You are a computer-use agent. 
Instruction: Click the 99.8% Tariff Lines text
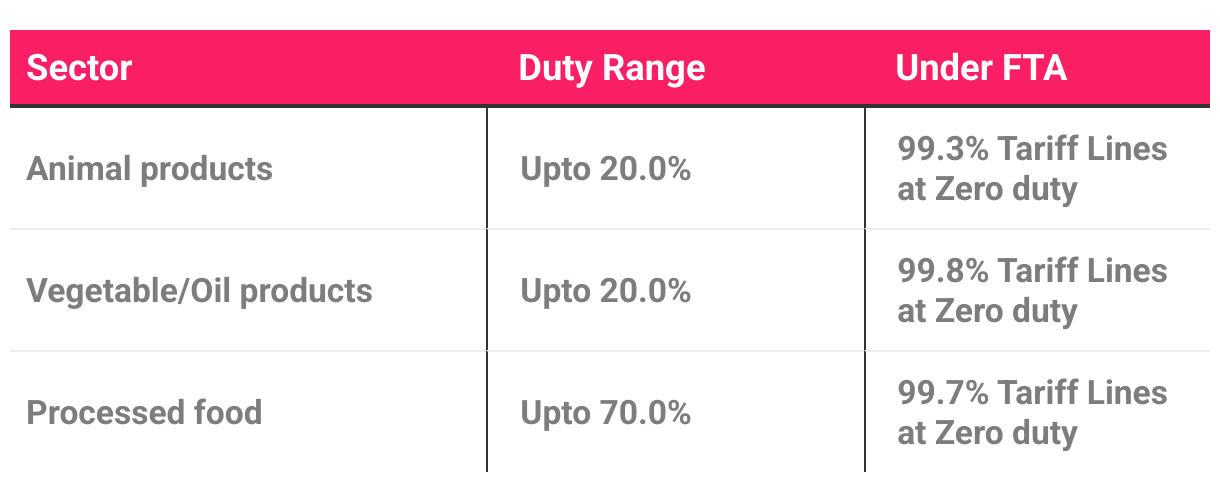pos(1031,271)
